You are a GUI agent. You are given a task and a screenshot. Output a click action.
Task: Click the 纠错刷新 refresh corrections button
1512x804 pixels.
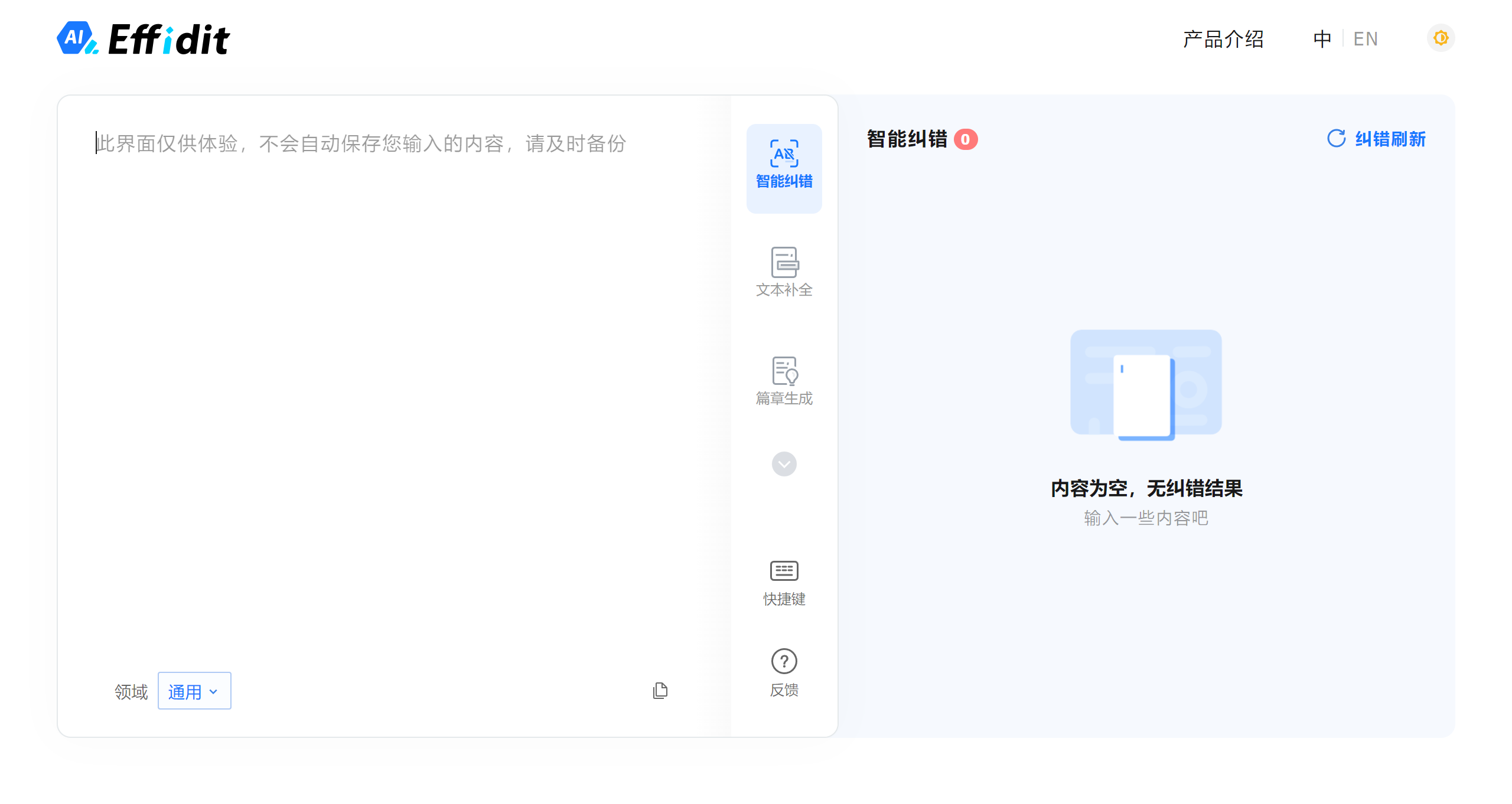coord(1389,139)
